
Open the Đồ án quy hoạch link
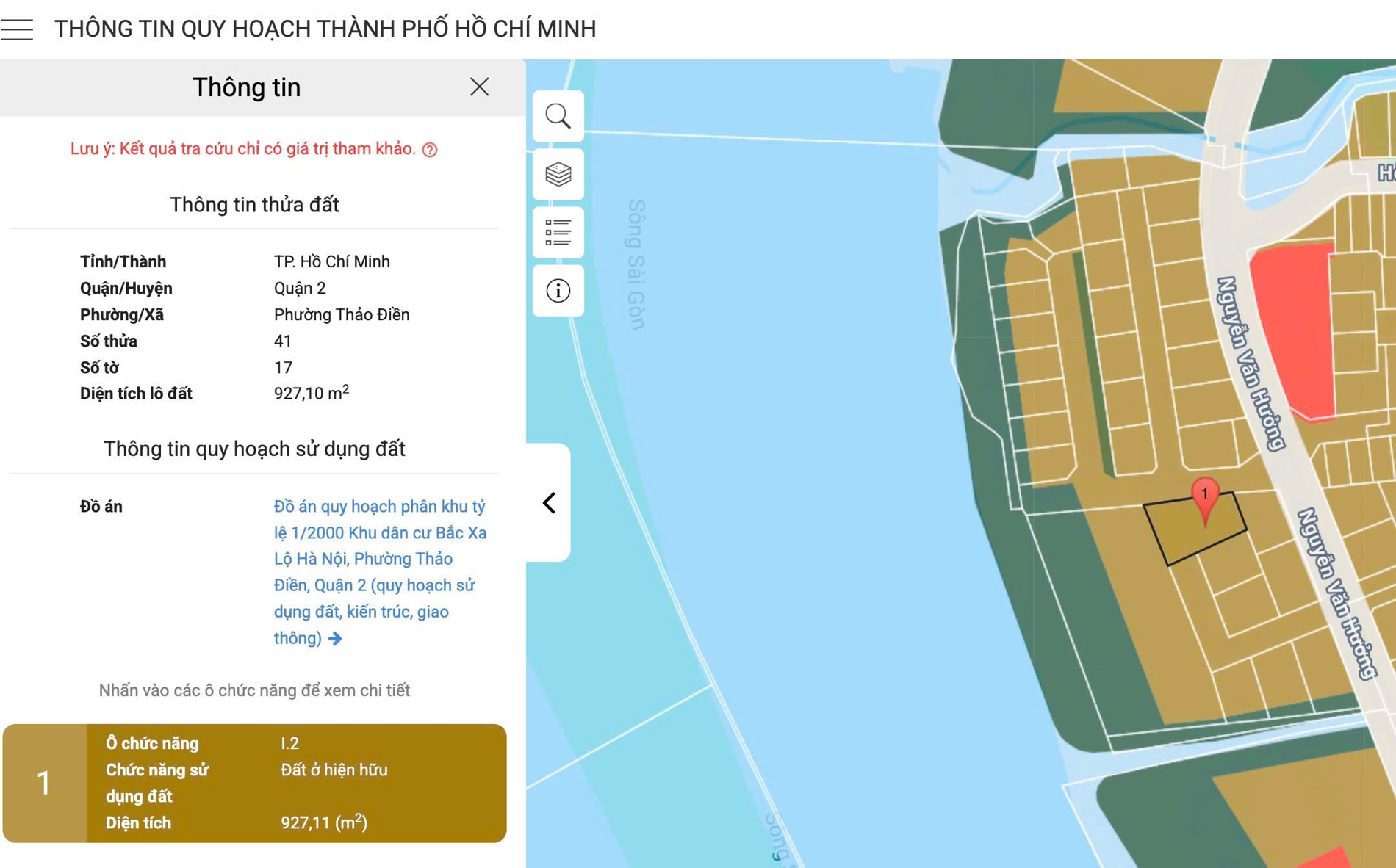[380, 572]
